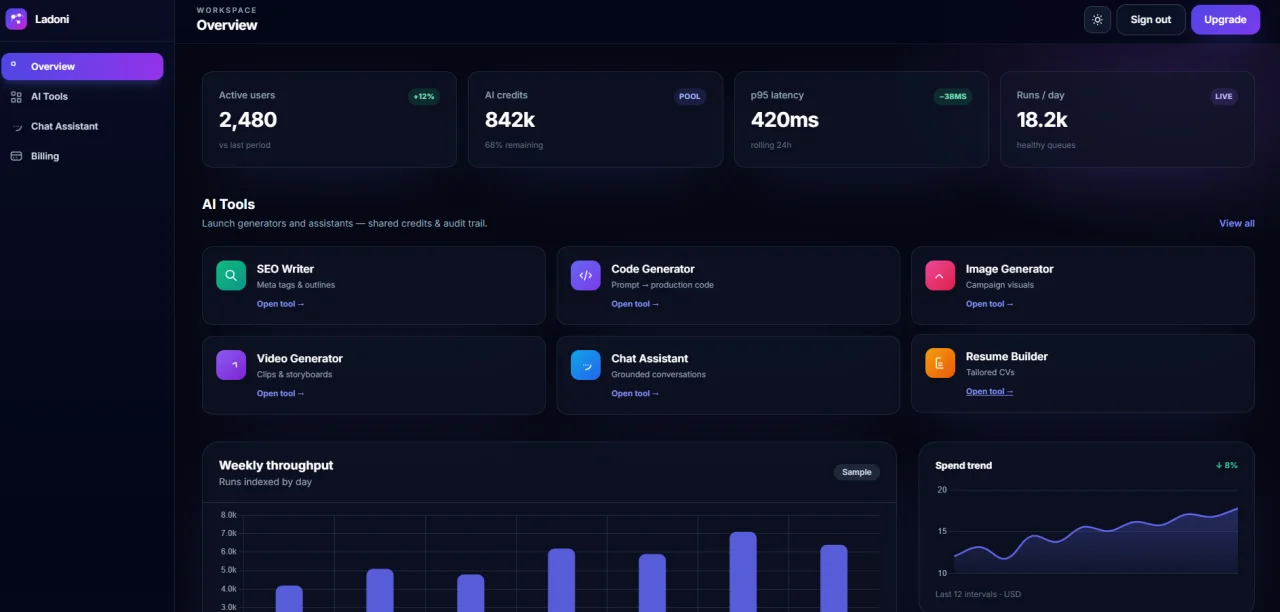Open the Code Generator code-brackets icon
Screen dimensions: 1280x612
coord(586,275)
